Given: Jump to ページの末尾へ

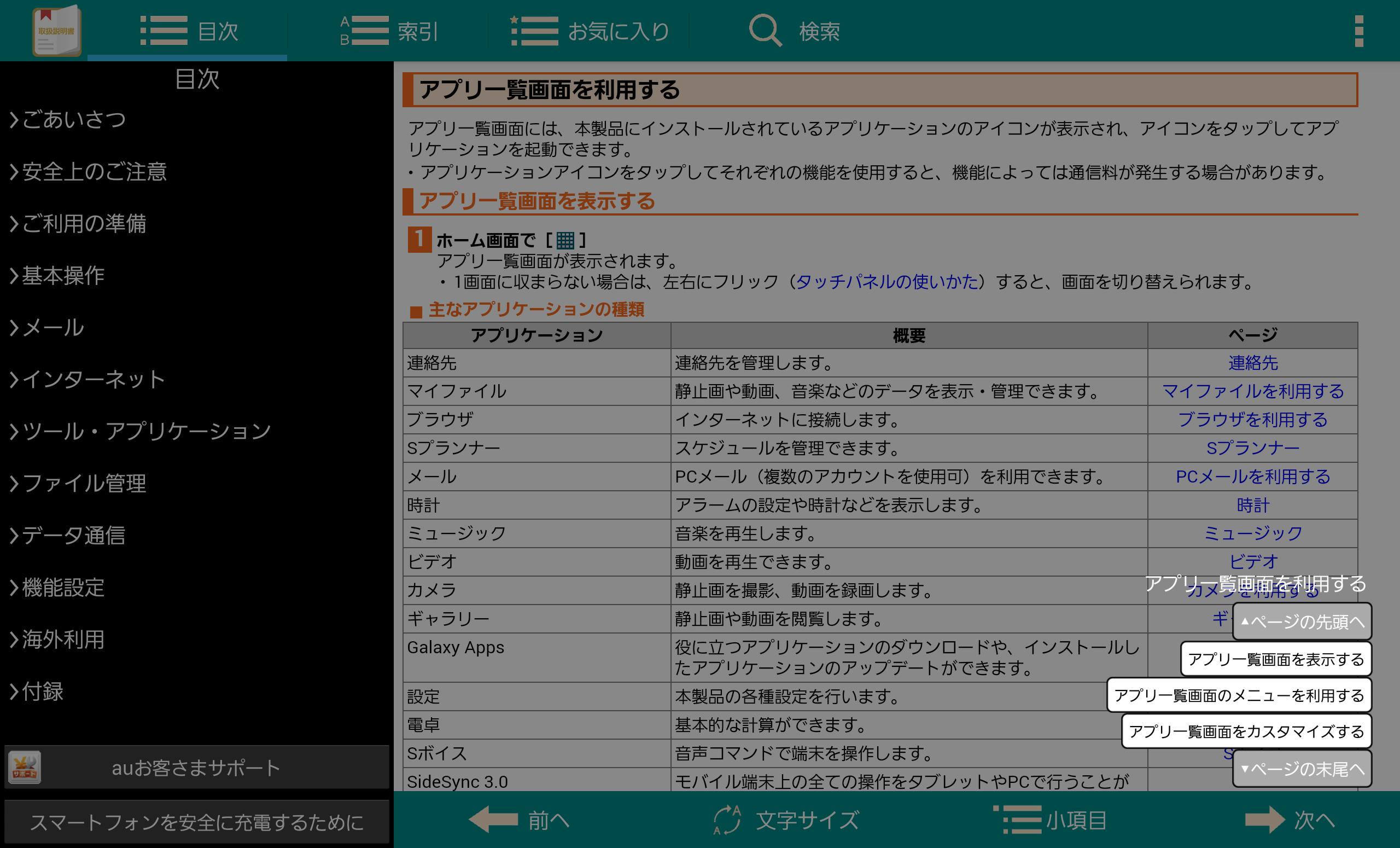Looking at the screenshot, I should (1302, 769).
